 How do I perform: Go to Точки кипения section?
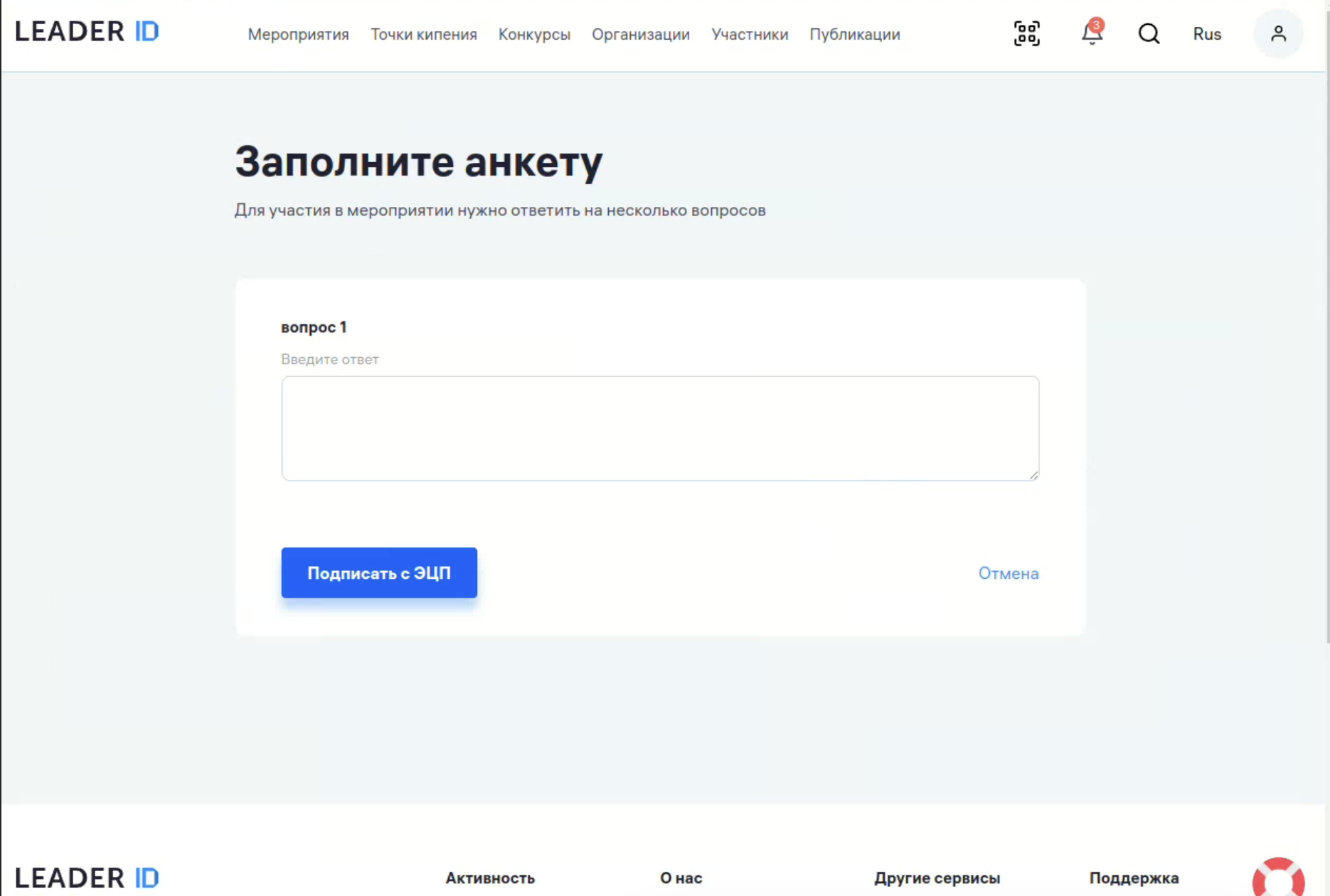(423, 34)
